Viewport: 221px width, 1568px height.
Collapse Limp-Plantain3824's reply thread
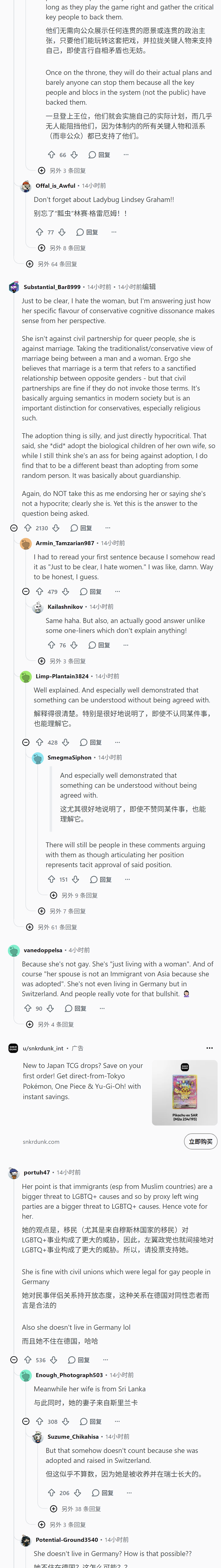25,742
